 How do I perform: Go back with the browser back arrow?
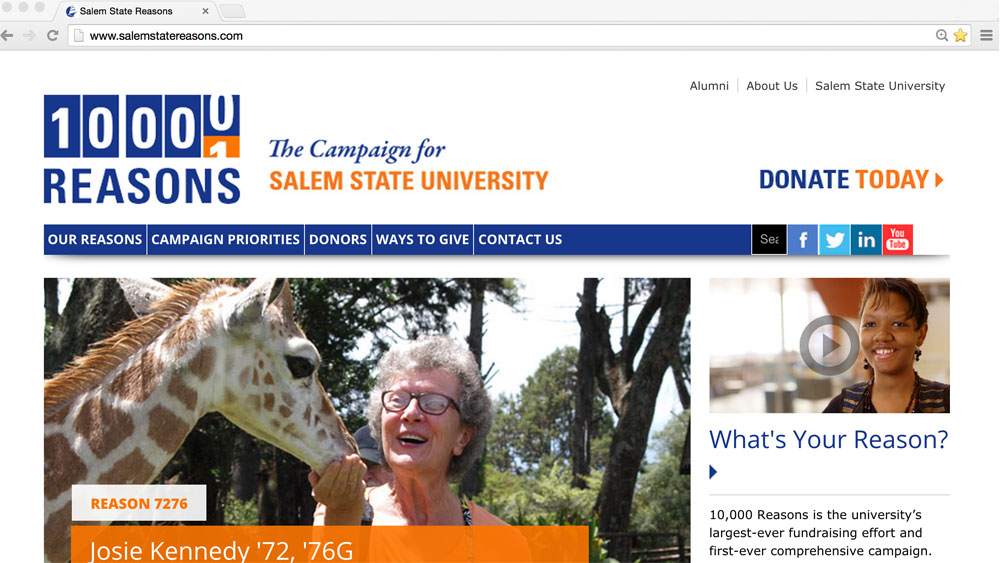point(8,36)
